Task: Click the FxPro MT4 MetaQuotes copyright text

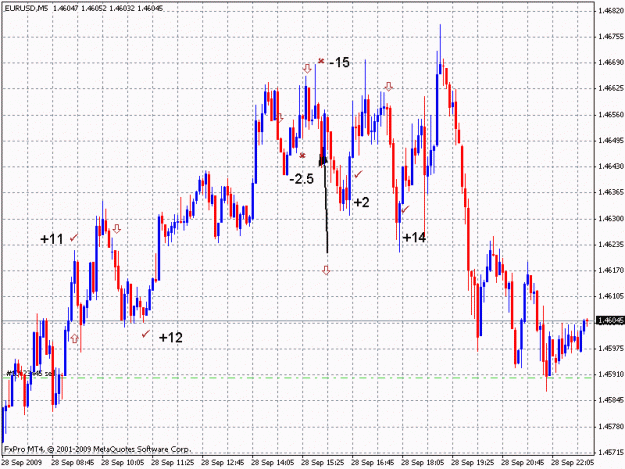Action: pos(98,449)
